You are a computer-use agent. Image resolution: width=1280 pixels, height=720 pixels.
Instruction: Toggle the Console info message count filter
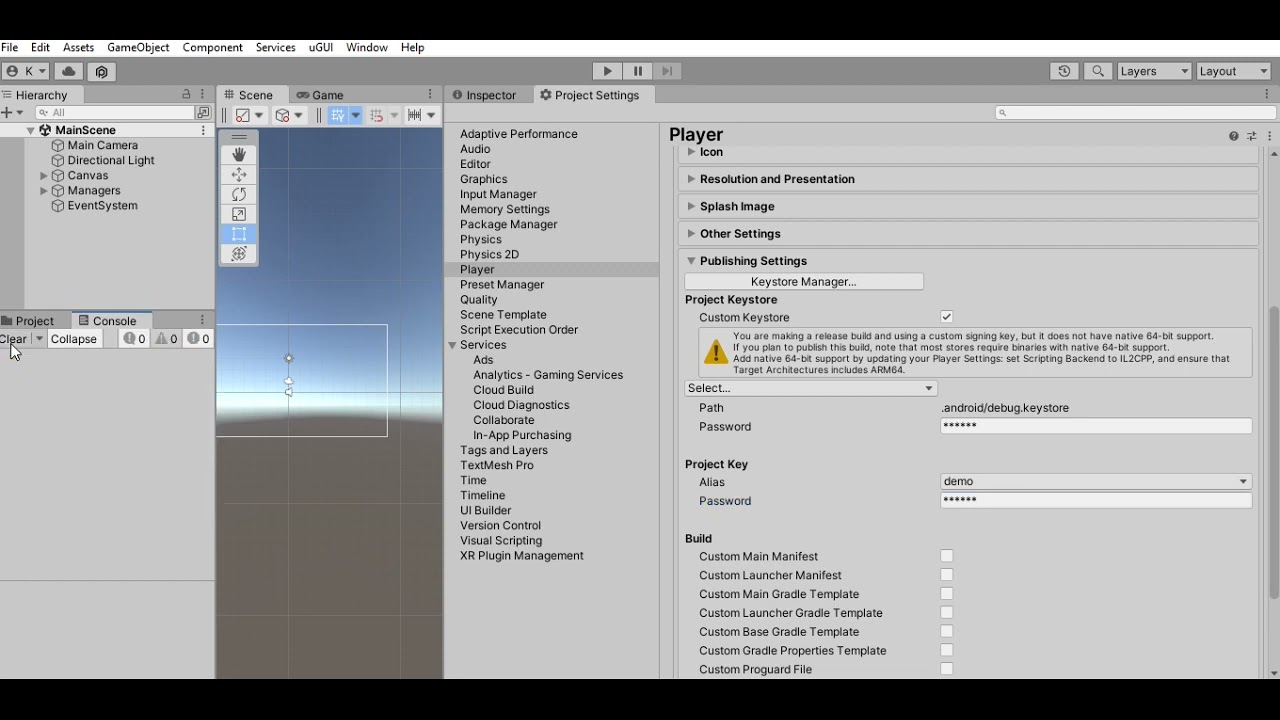pos(135,339)
